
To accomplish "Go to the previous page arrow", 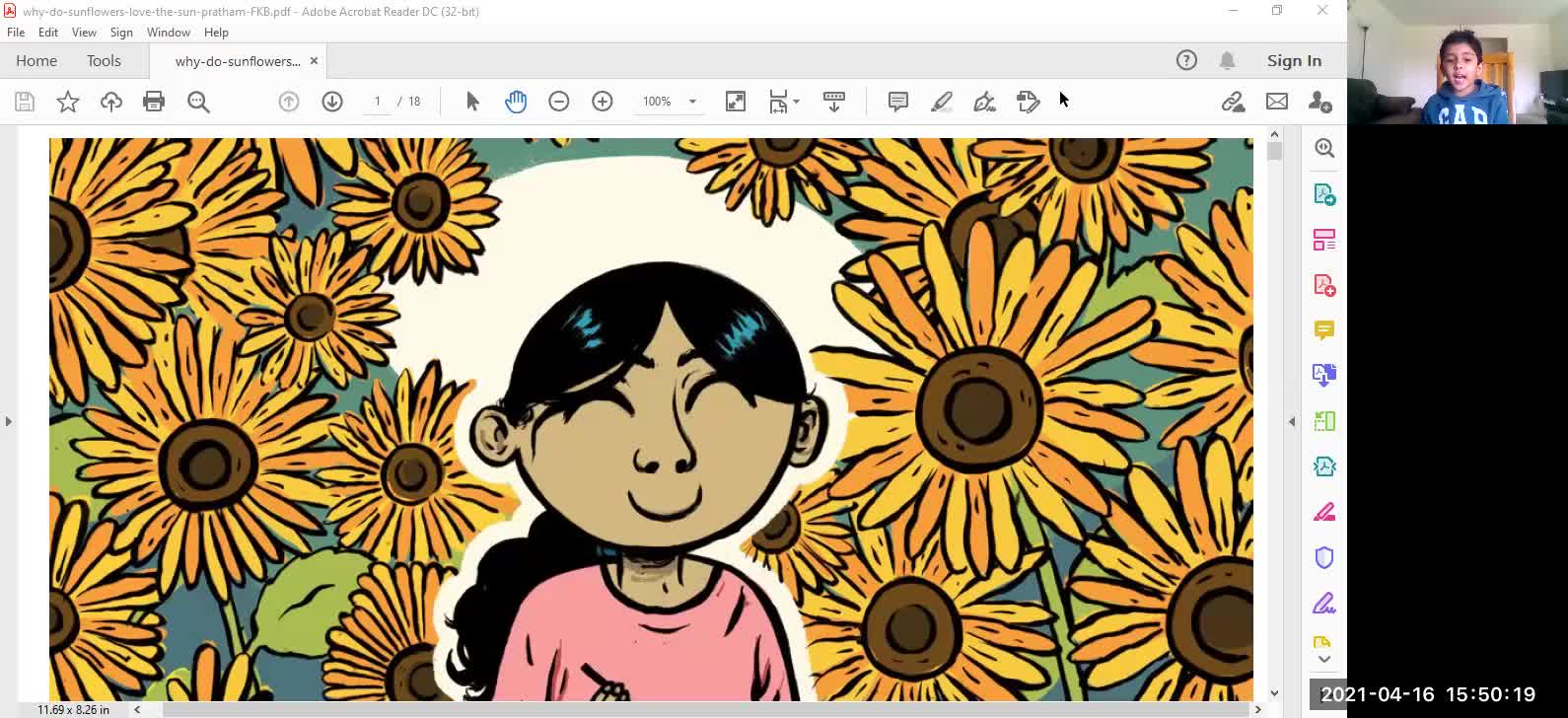I will point(289,102).
